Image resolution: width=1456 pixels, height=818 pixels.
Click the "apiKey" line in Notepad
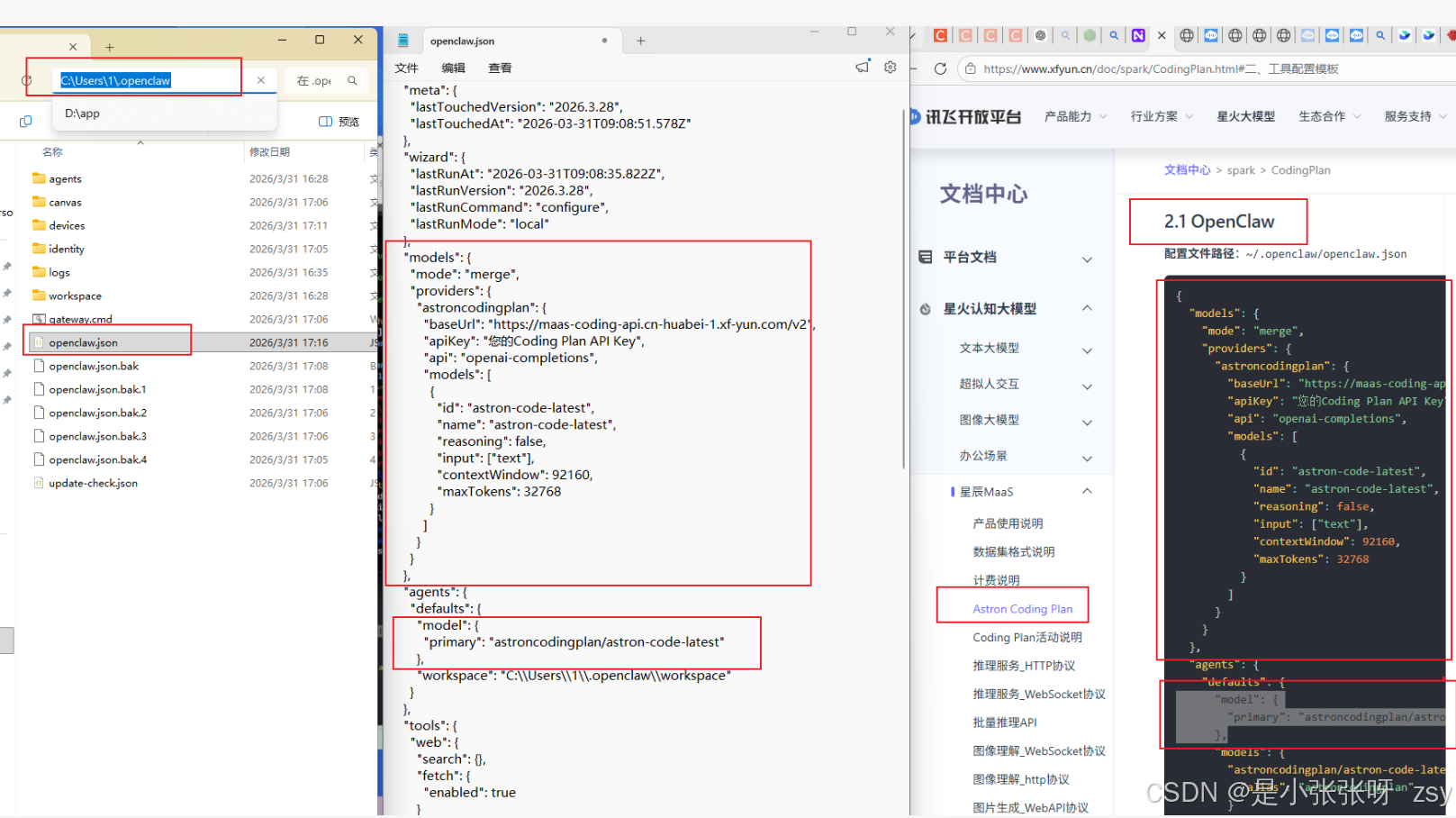(x=535, y=341)
